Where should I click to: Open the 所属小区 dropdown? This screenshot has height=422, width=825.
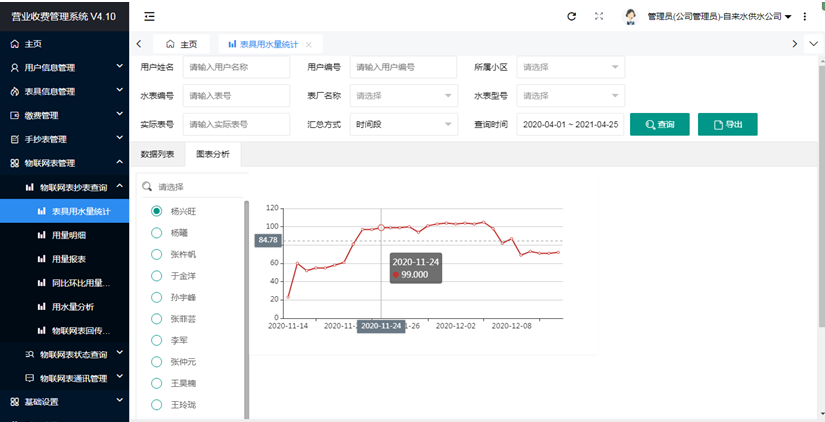570,67
